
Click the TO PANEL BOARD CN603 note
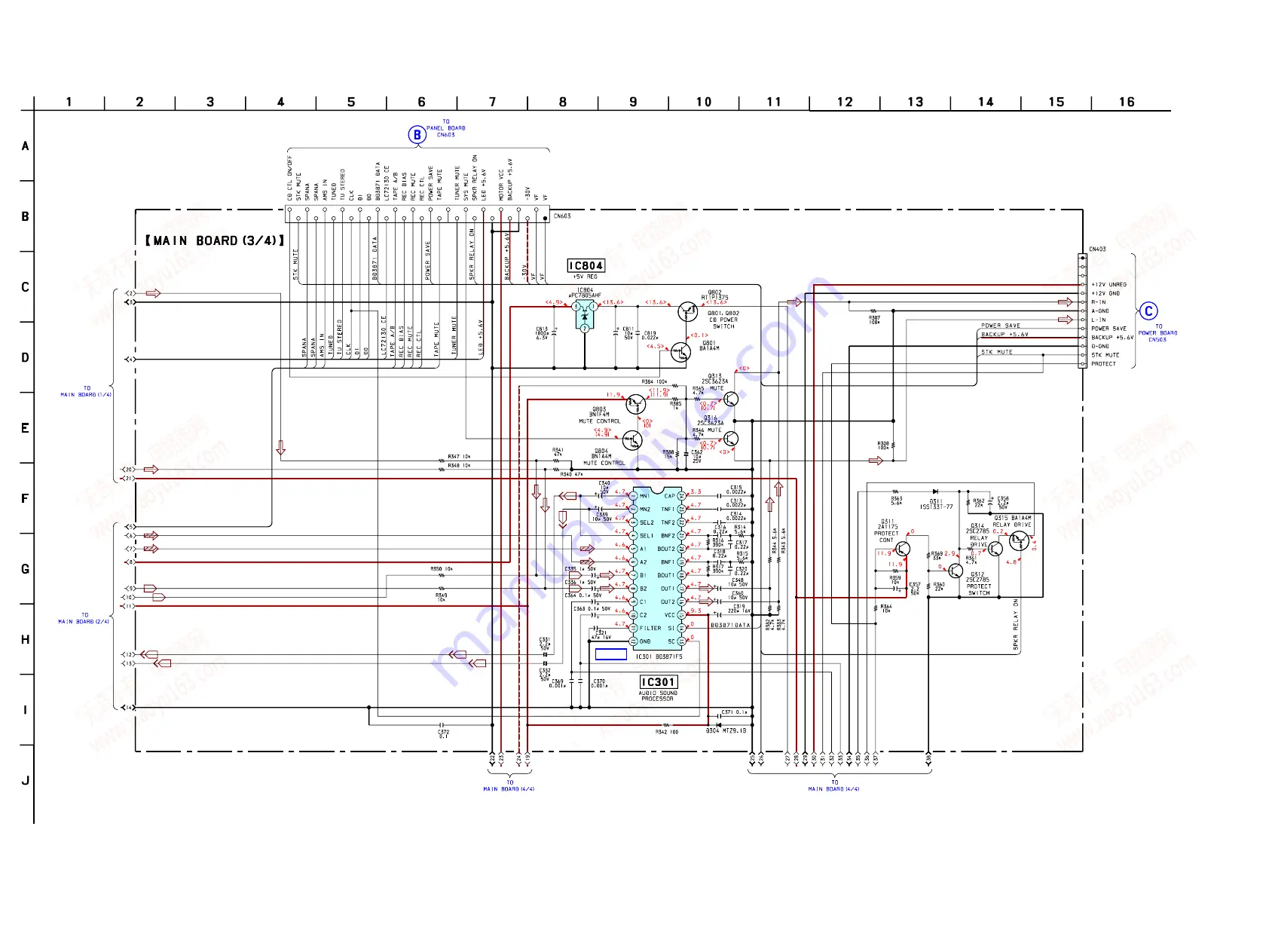[x=446, y=128]
